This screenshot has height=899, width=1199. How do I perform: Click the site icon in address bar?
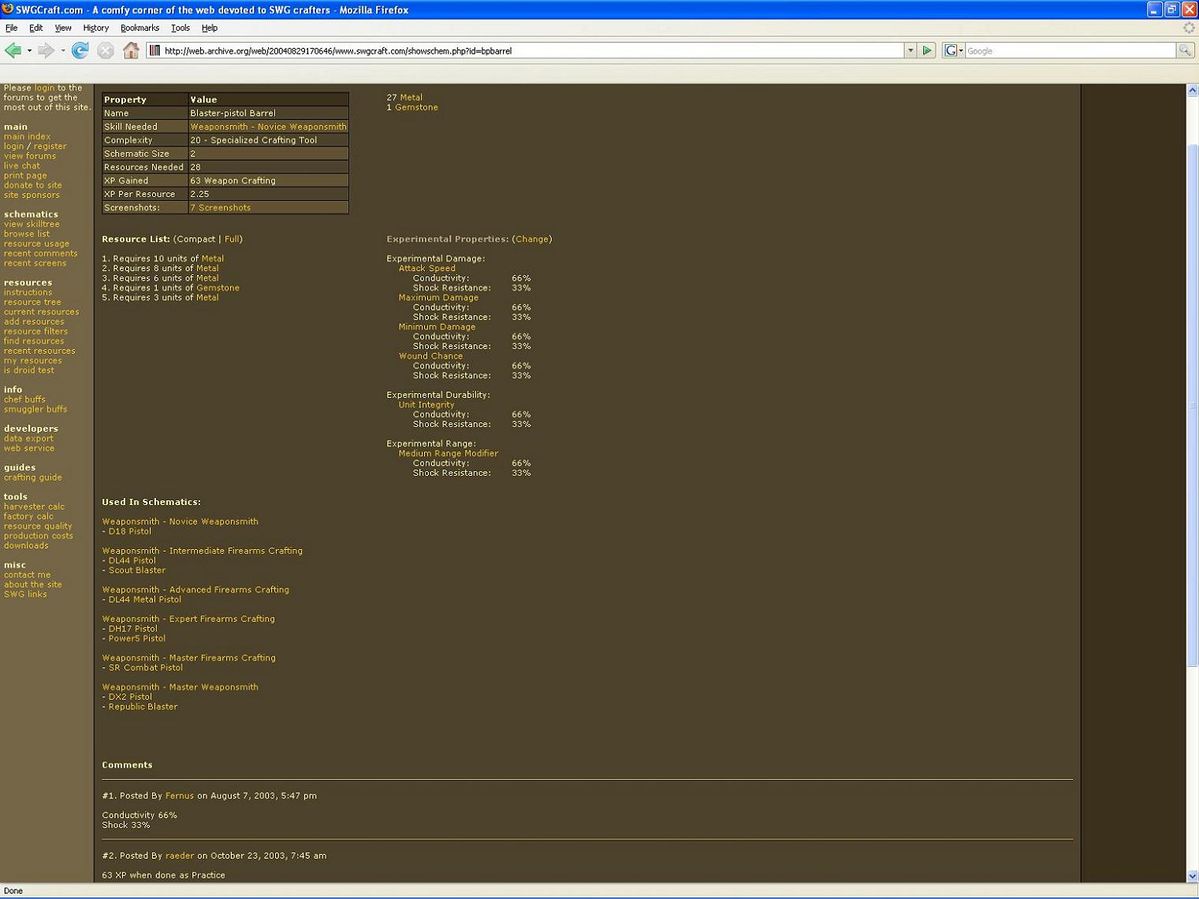point(155,50)
